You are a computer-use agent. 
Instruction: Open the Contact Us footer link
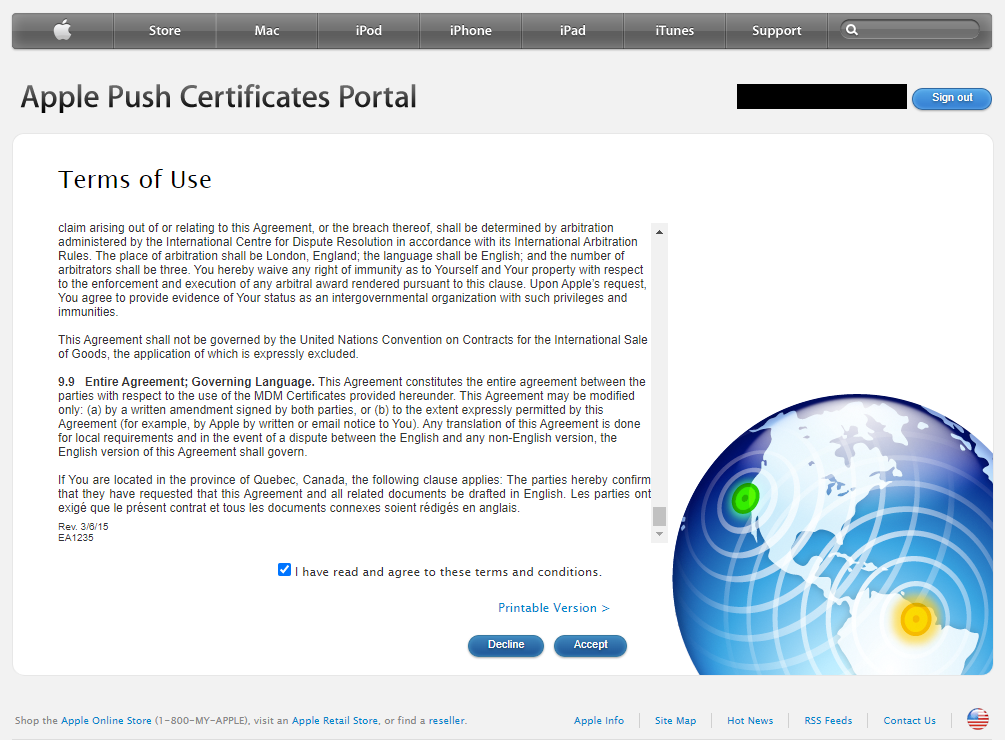tap(909, 720)
